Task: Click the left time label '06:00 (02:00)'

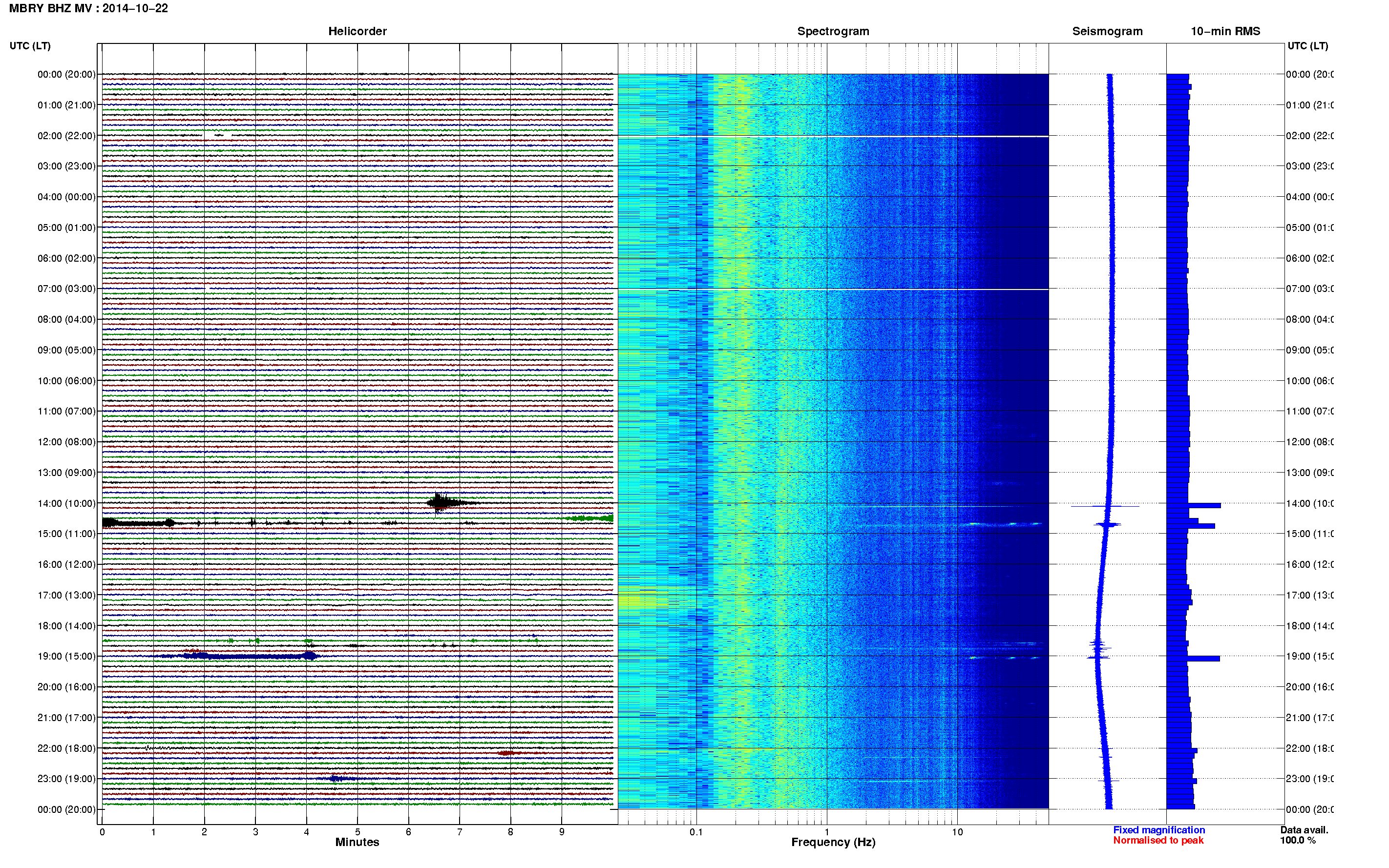Action: click(66, 258)
